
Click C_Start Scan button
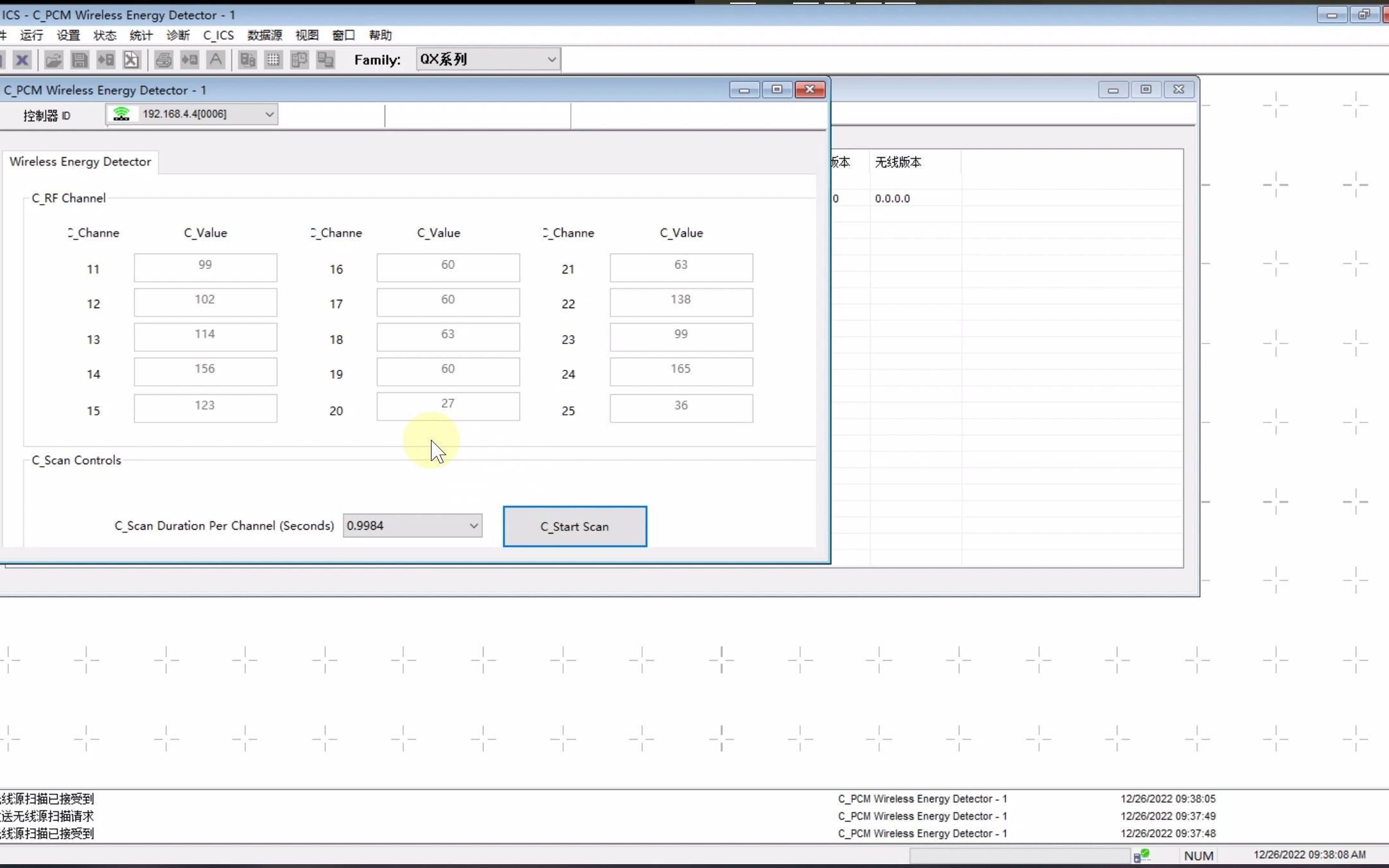tap(574, 526)
